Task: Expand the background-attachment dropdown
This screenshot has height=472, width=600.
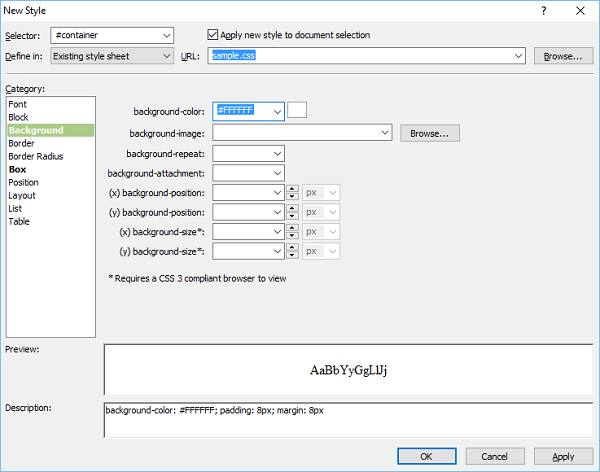Action: point(277,173)
